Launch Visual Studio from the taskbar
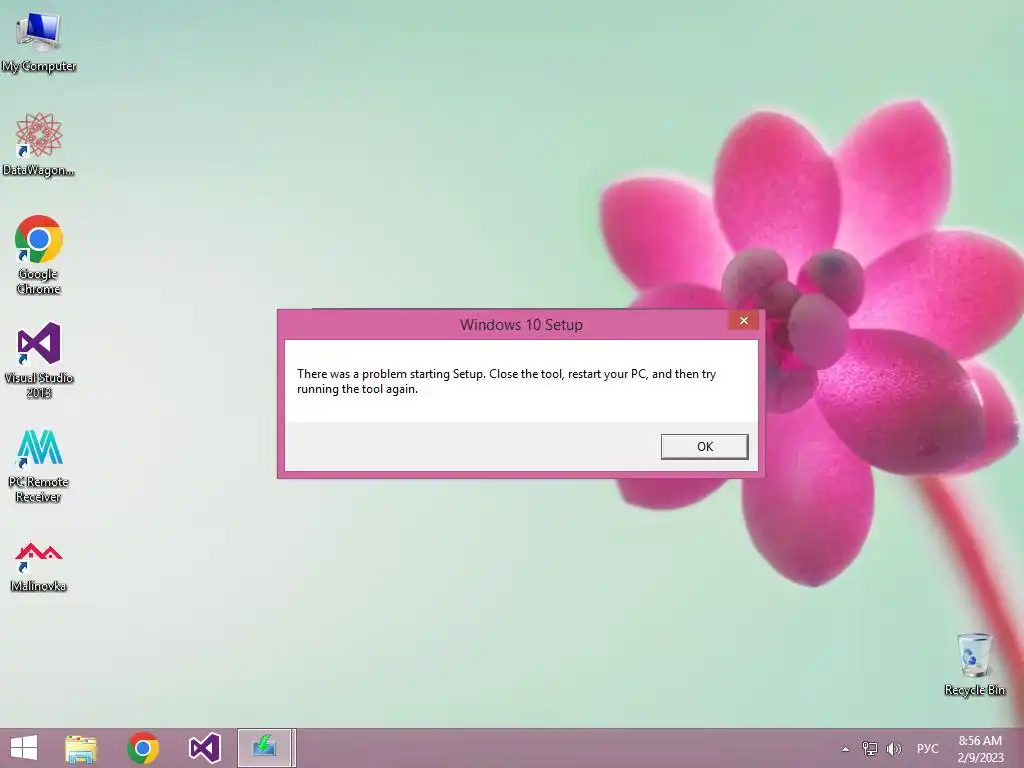 point(204,748)
